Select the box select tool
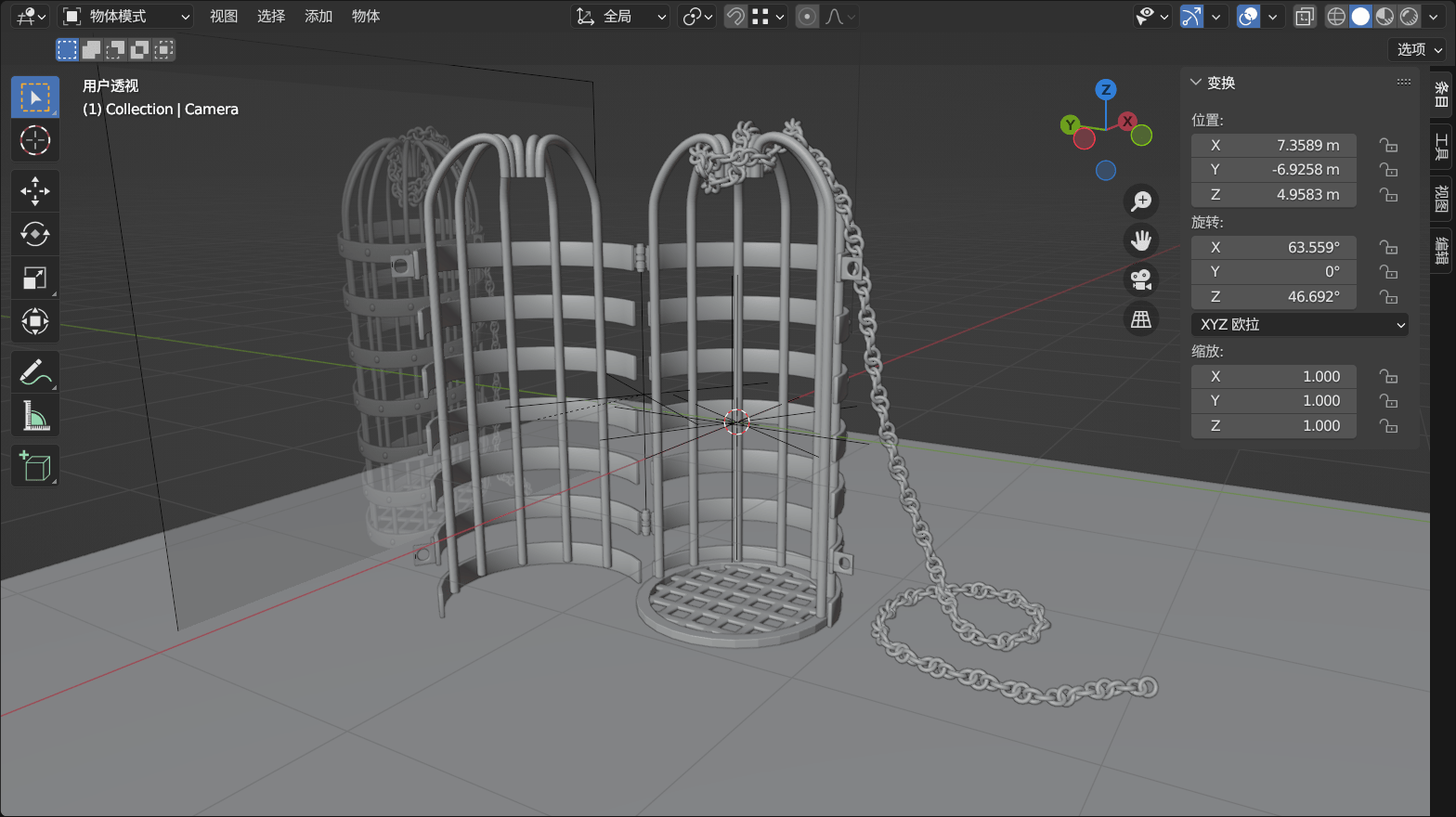Image resolution: width=1456 pixels, height=817 pixels. [x=35, y=97]
